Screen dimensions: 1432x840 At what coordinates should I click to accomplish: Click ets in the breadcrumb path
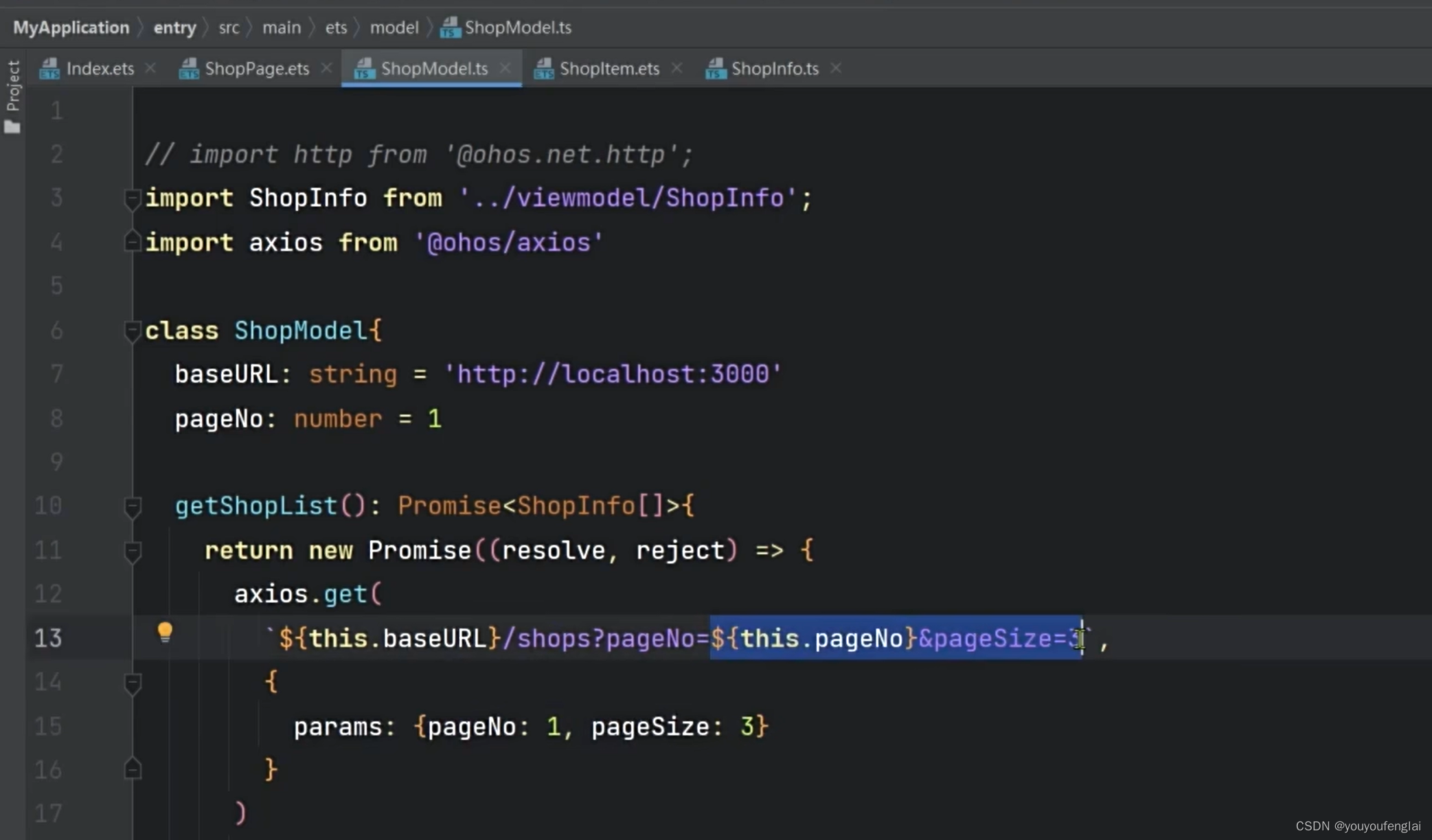pyautogui.click(x=336, y=27)
